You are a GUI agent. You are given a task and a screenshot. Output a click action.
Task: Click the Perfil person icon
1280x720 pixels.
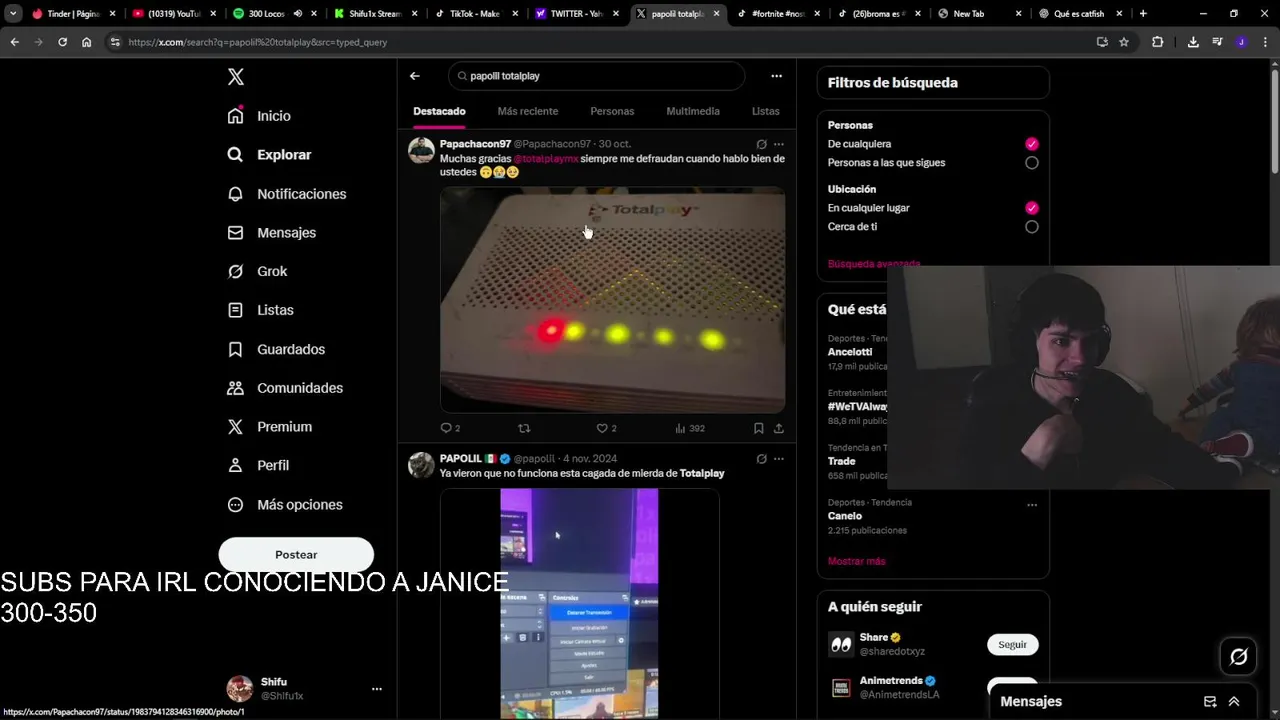[x=235, y=465]
